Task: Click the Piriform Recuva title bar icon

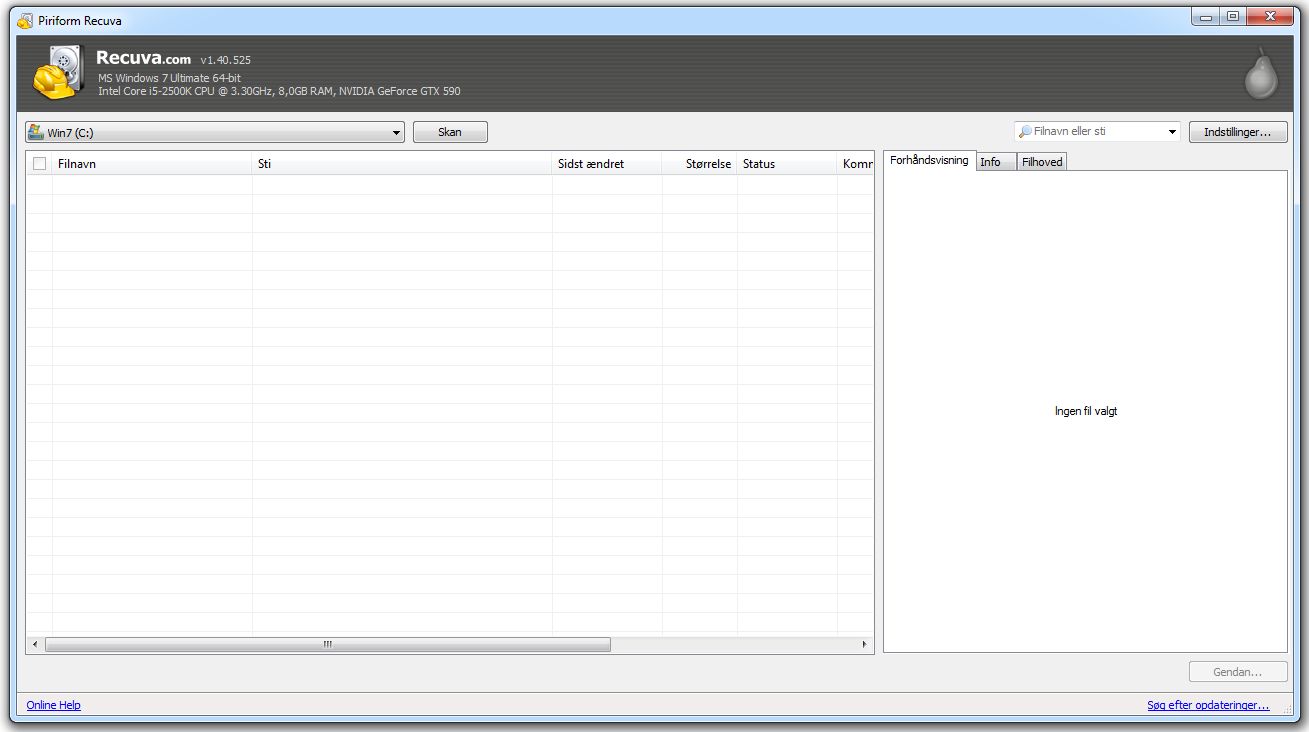Action: tap(25, 20)
